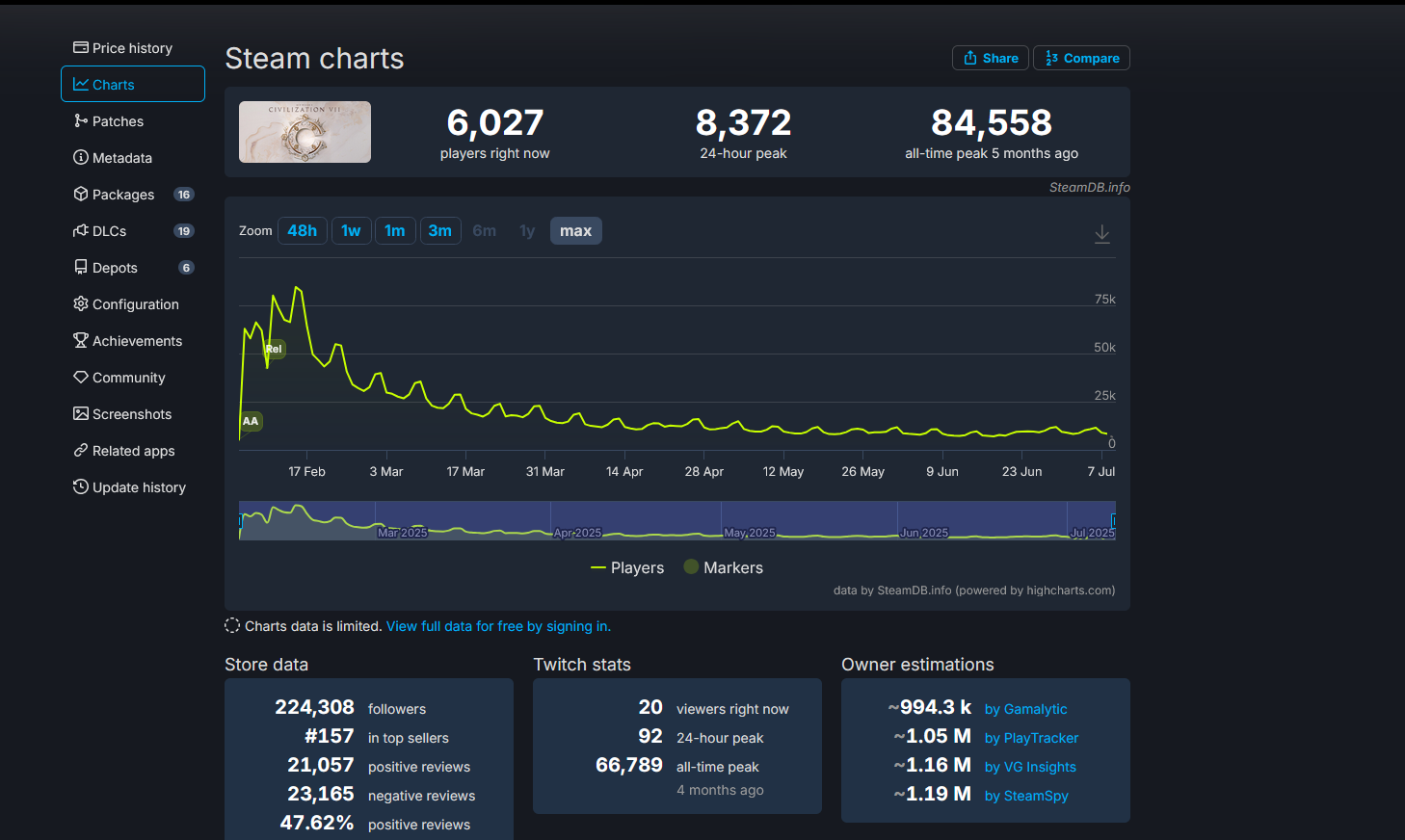Open Screenshots in the sidebar
This screenshot has height=840, width=1405.
tap(133, 414)
